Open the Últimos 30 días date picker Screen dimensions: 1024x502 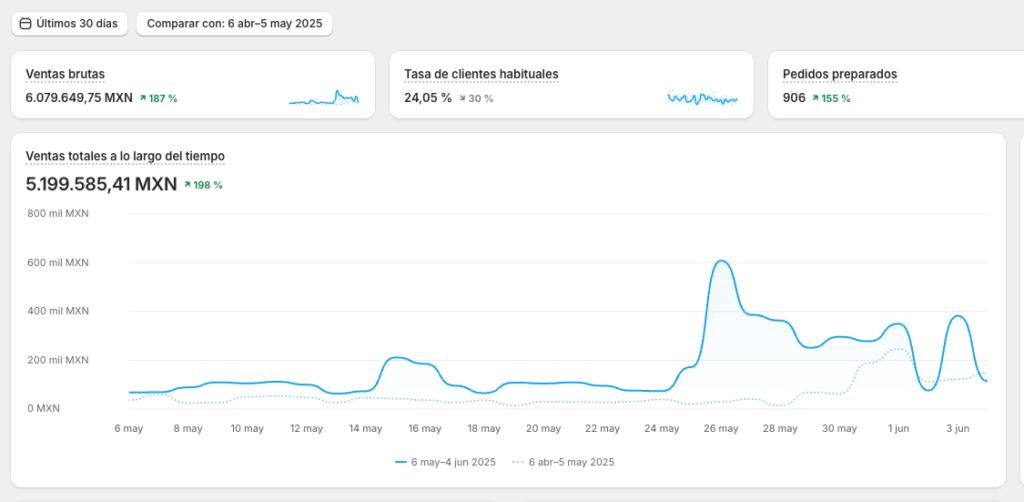pos(69,23)
